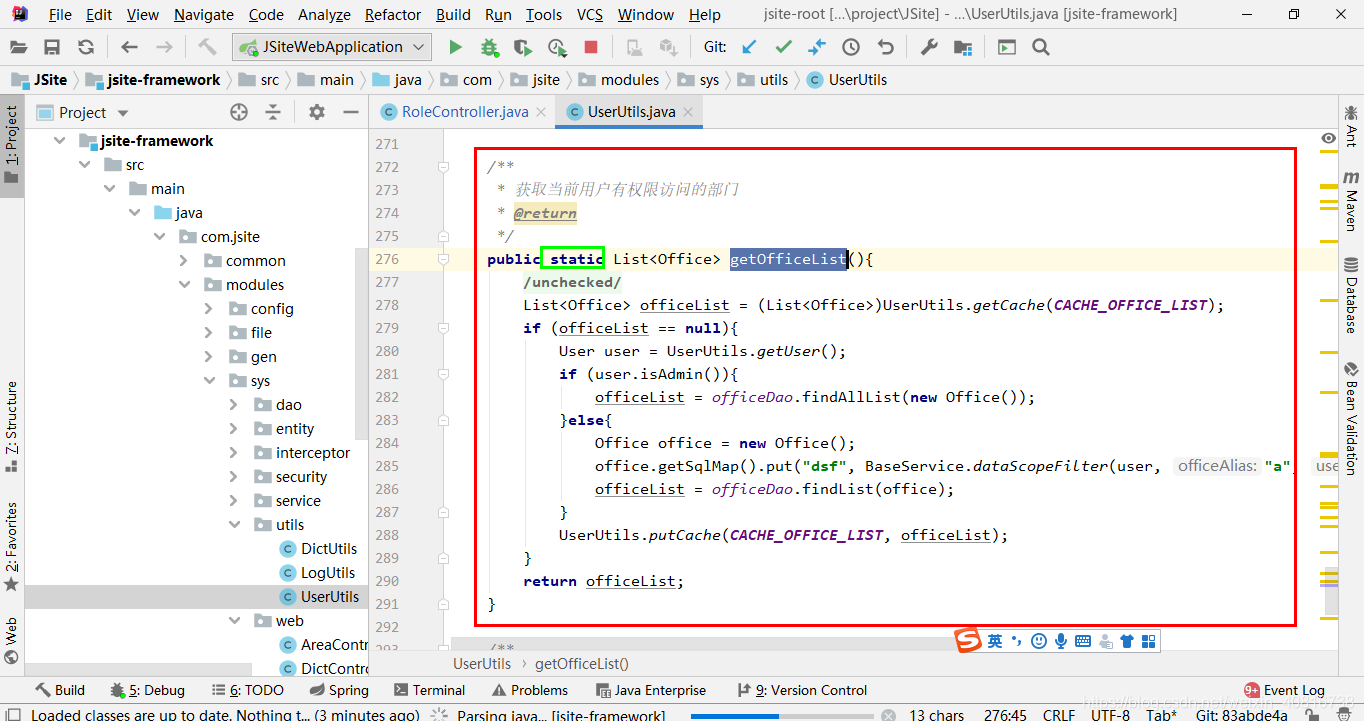Toggle the 2: Favorites tool window strip
The width and height of the screenshot is (1364, 721).
[11, 547]
